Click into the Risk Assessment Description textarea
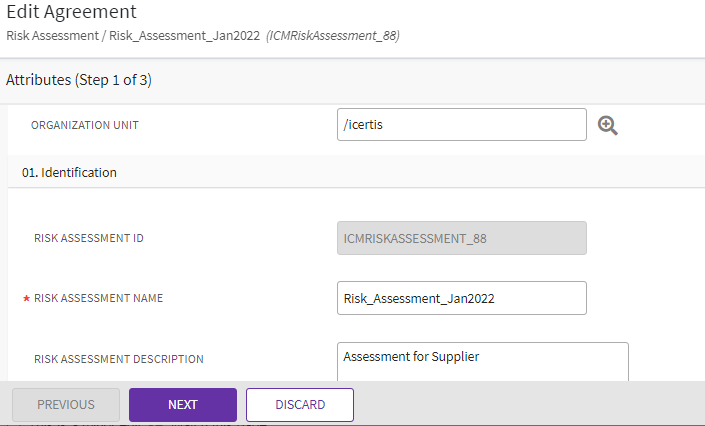 [483, 361]
